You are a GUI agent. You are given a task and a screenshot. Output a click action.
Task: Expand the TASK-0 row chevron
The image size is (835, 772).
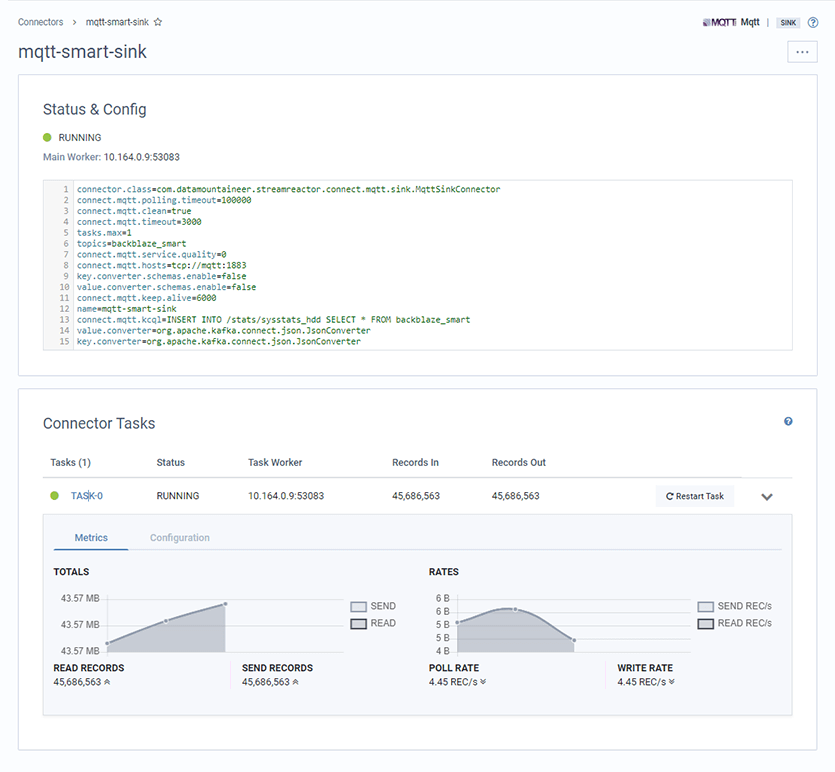tap(767, 495)
